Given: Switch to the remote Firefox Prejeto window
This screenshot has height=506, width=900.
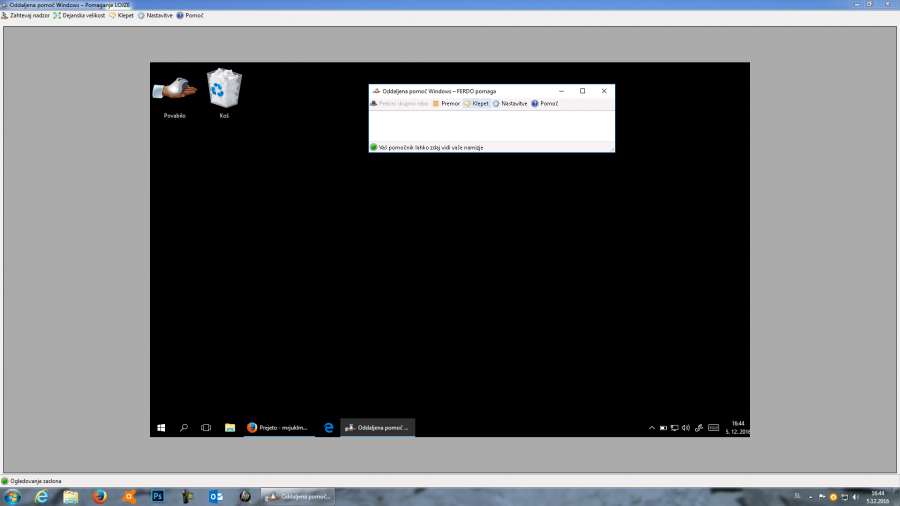Looking at the screenshot, I should (x=279, y=427).
